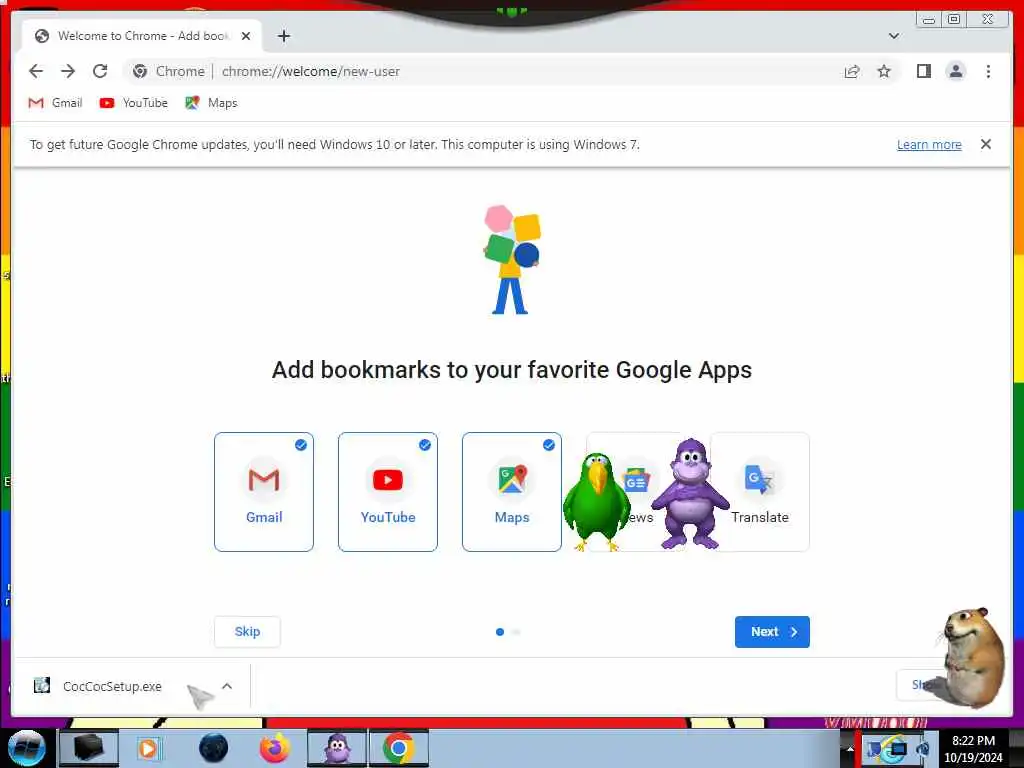Bookmark this tab with the star icon

click(884, 71)
